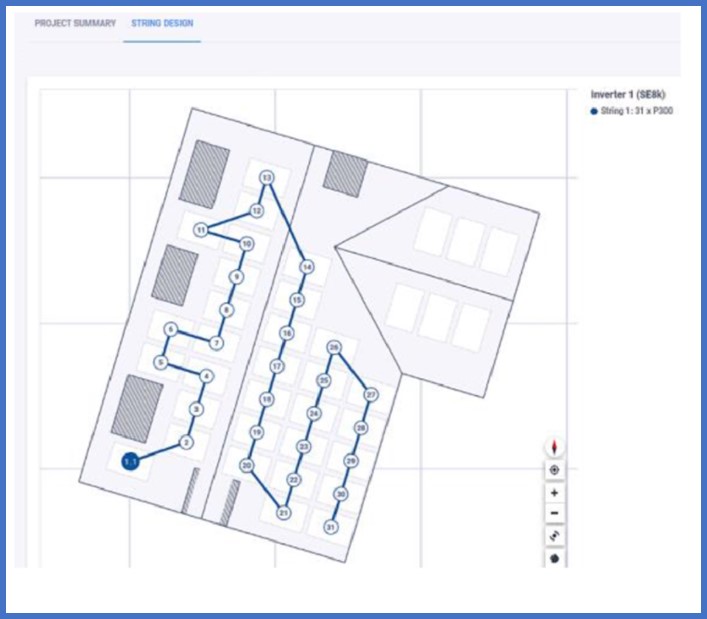The width and height of the screenshot is (707, 619).
Task: Switch to the Project Summary tab
Action: [75, 23]
